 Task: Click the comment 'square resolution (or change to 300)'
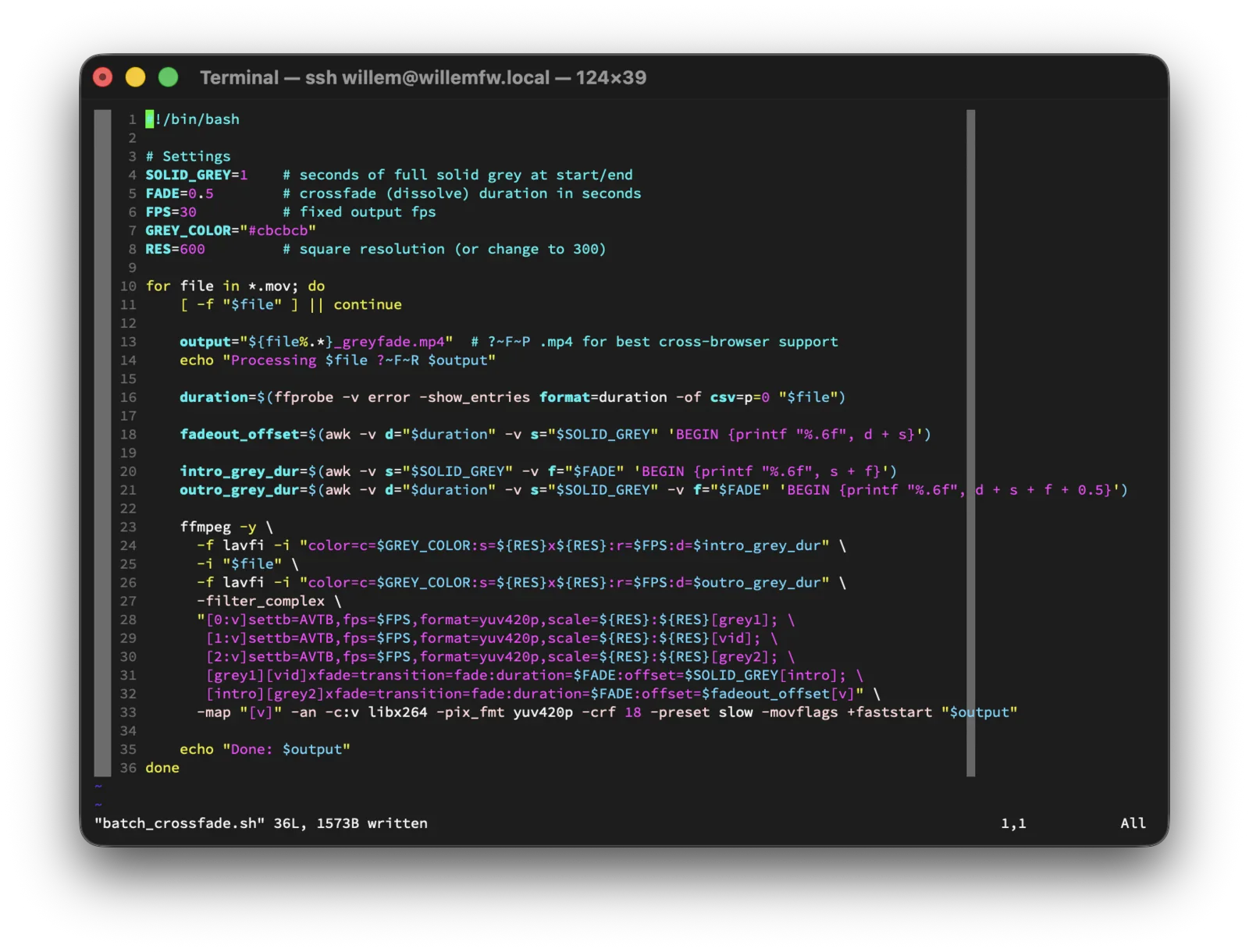[x=453, y=249]
